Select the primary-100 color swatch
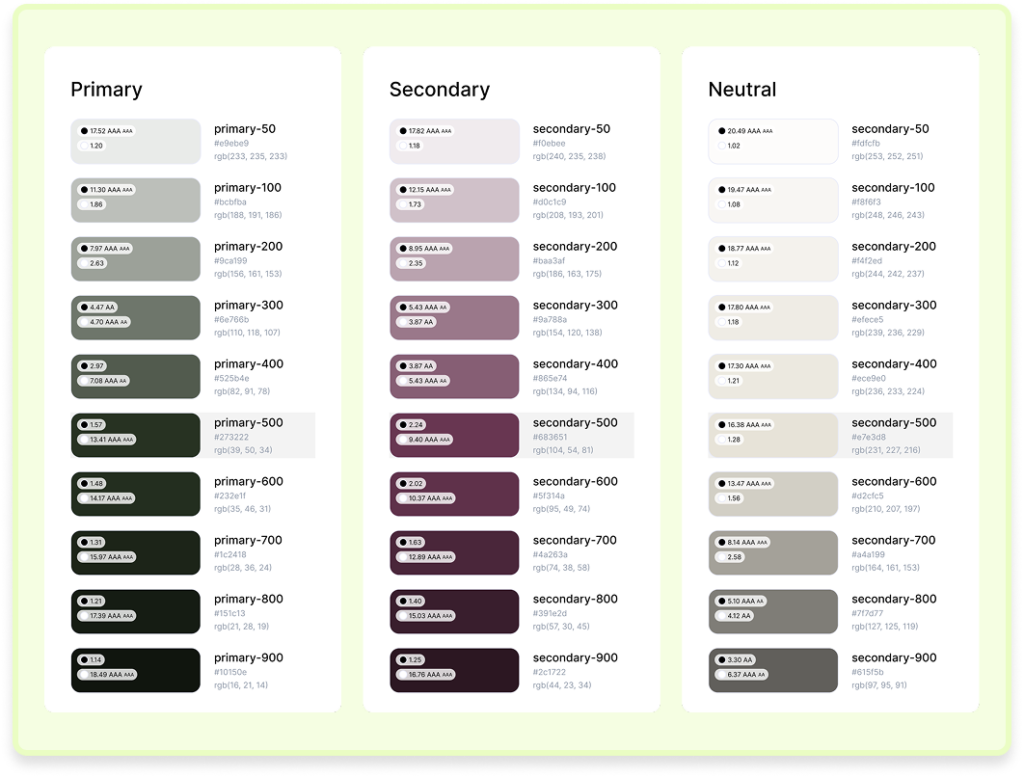Viewport: 1024px width, 777px height. [136, 200]
